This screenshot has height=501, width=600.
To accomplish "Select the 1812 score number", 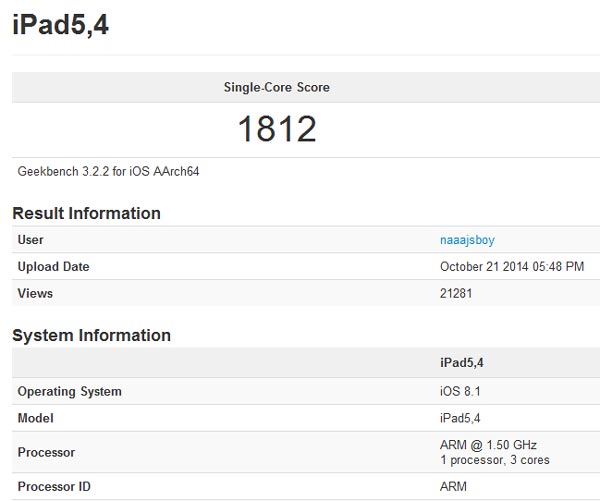I will [277, 128].
